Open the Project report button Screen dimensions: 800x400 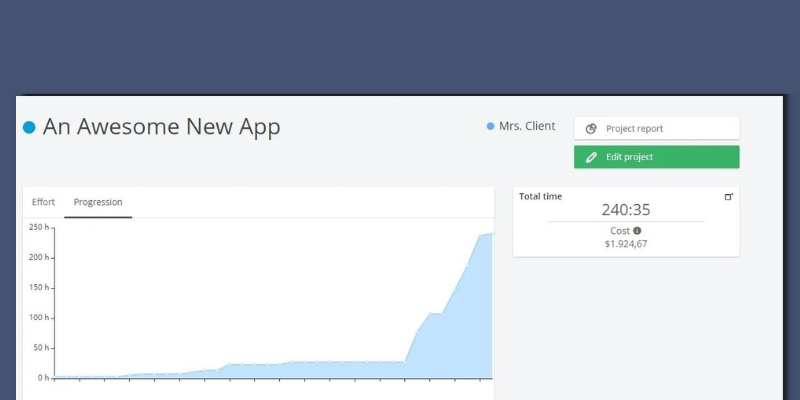[656, 129]
